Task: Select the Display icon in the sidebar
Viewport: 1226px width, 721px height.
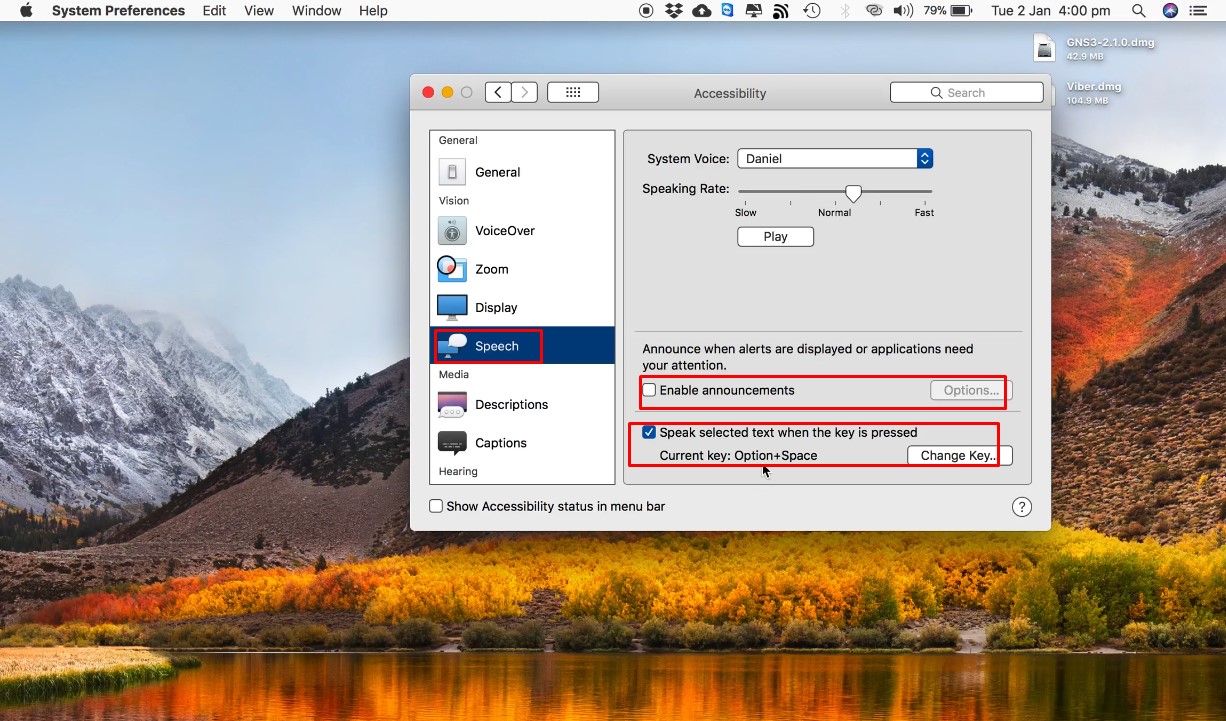Action: pyautogui.click(x=452, y=306)
